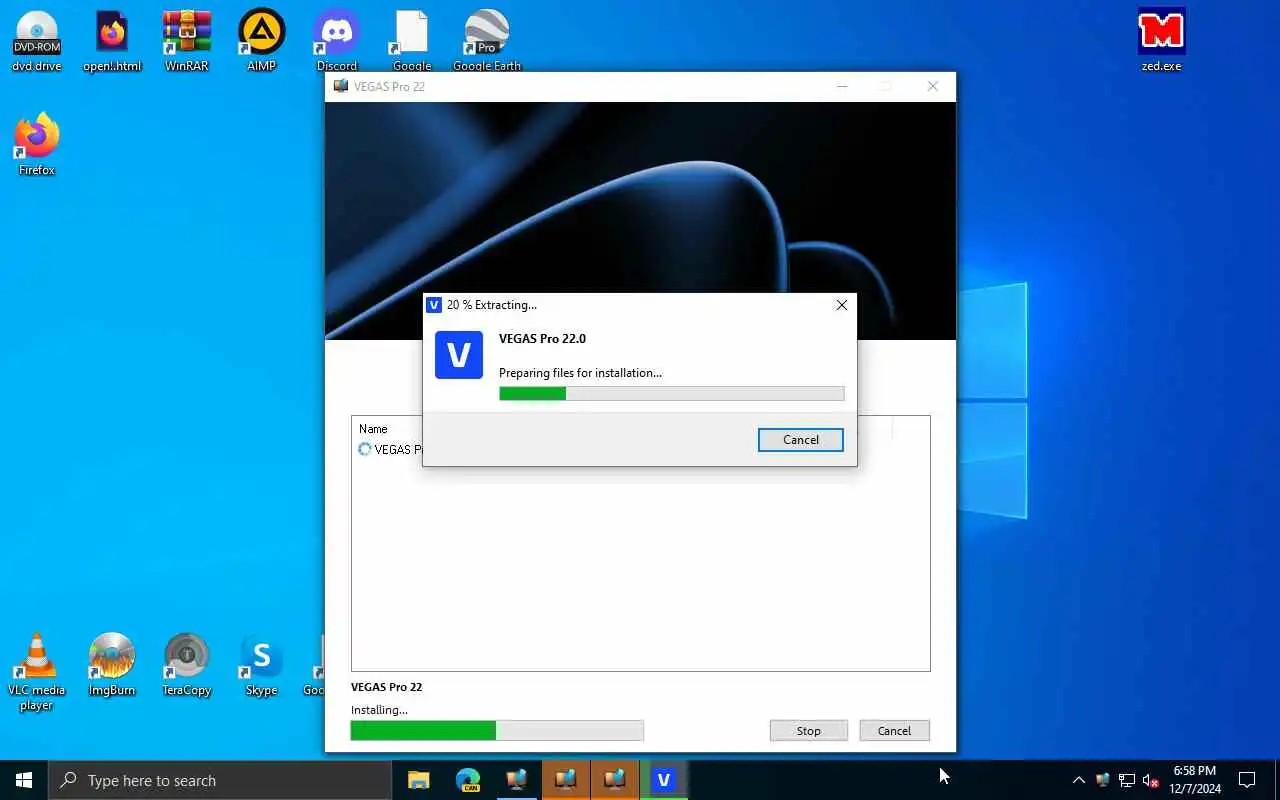Click the 'Preparing files for installation...' text
Image resolution: width=1280 pixels, height=800 pixels.
click(x=580, y=373)
